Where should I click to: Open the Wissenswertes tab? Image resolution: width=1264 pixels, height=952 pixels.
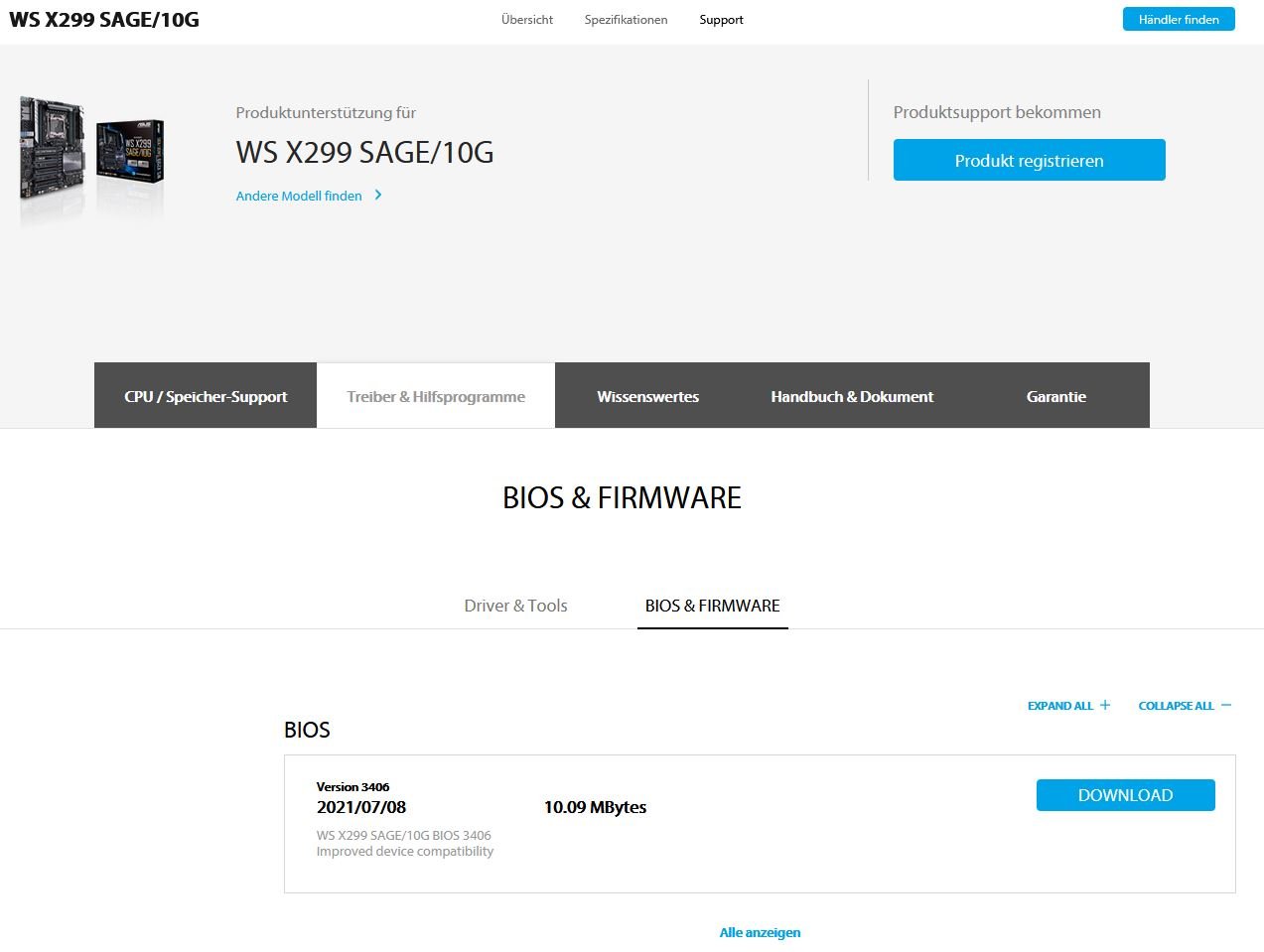(x=647, y=396)
